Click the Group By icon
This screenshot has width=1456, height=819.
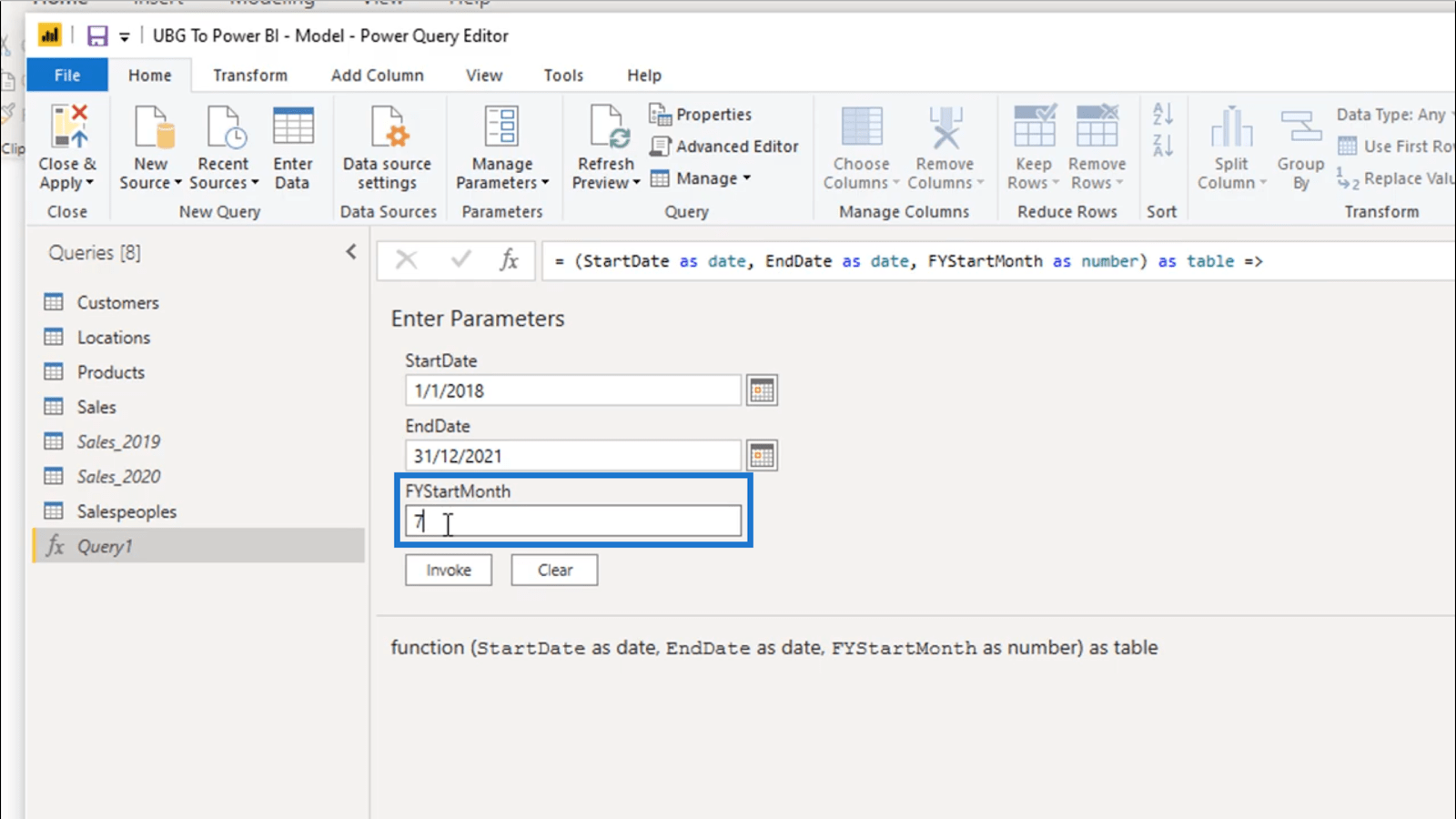pyautogui.click(x=1300, y=126)
